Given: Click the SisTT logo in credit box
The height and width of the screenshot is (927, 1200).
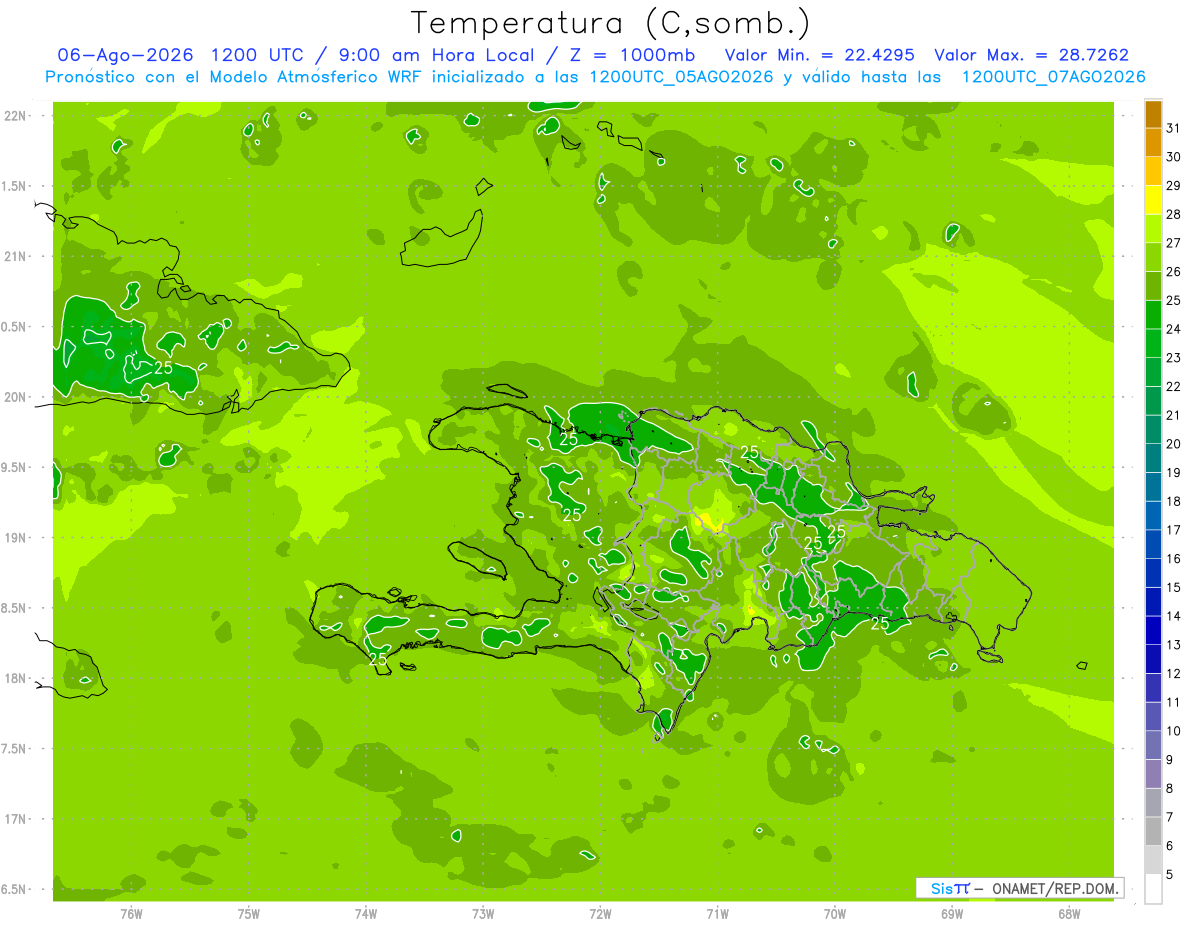Looking at the screenshot, I should pos(950,888).
